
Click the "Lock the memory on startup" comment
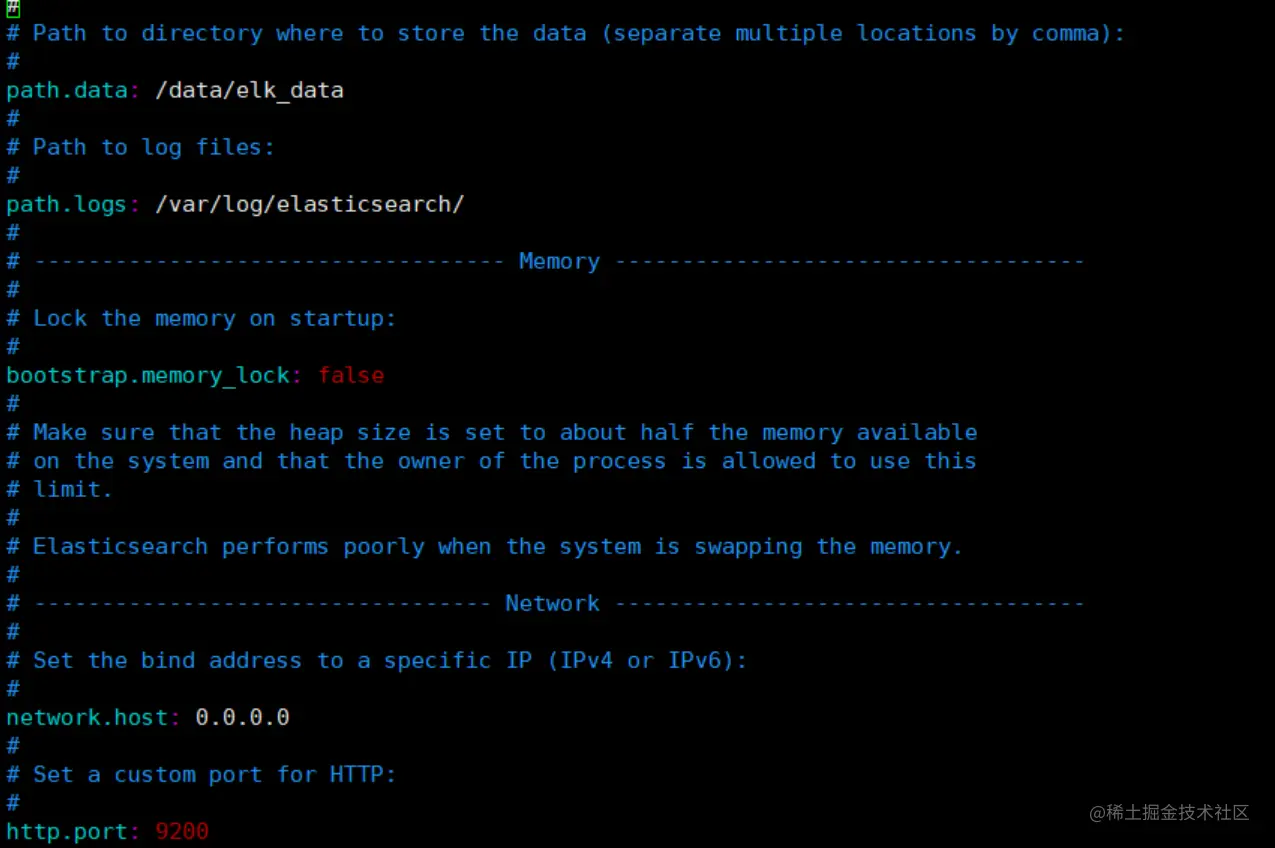click(214, 319)
